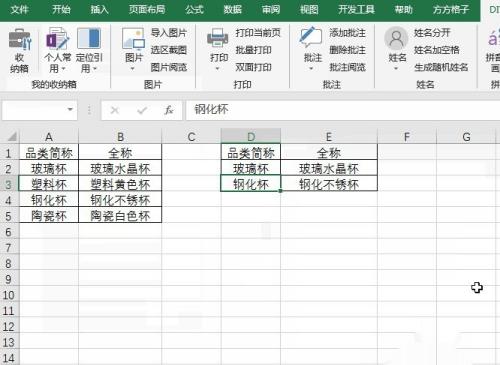Screen dimensions: 500x365
Task: Click the select-all corner triangle
Action: [12, 136]
